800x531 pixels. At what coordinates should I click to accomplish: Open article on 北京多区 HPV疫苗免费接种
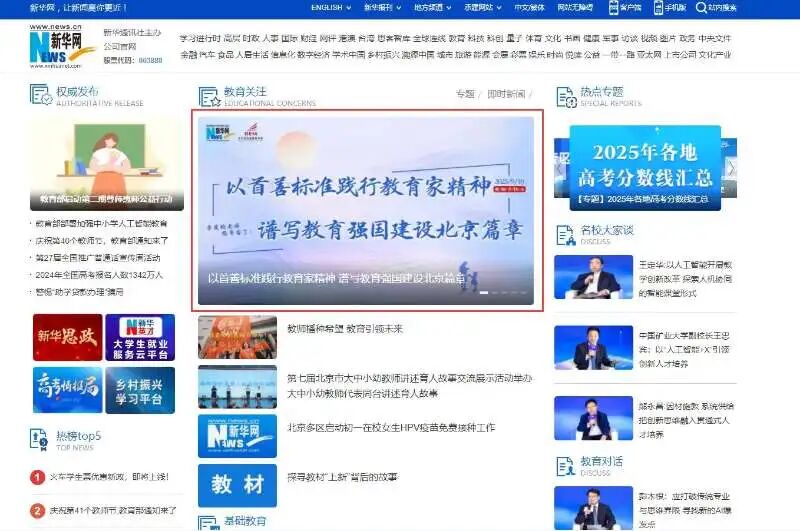[x=391, y=427]
